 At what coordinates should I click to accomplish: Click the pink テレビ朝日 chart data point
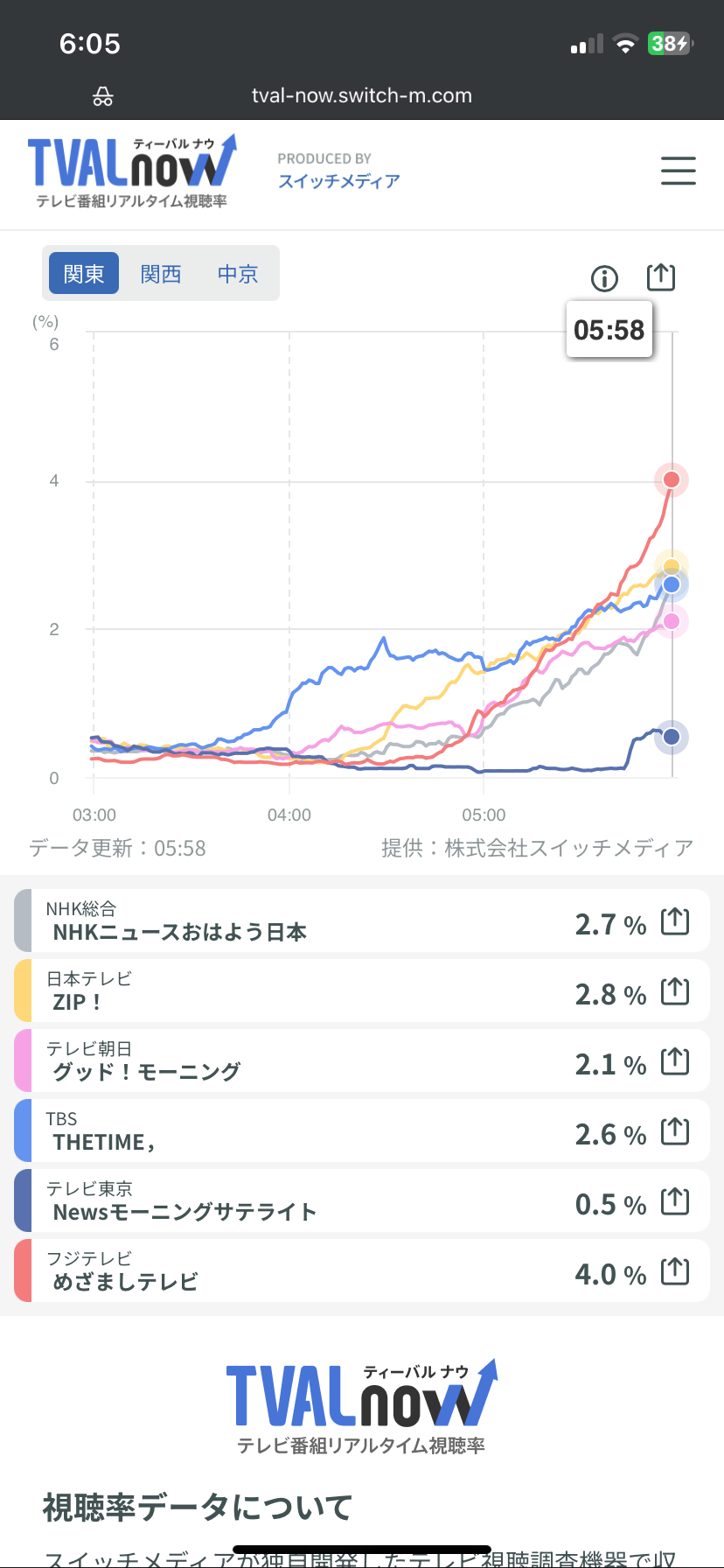pyautogui.click(x=672, y=621)
